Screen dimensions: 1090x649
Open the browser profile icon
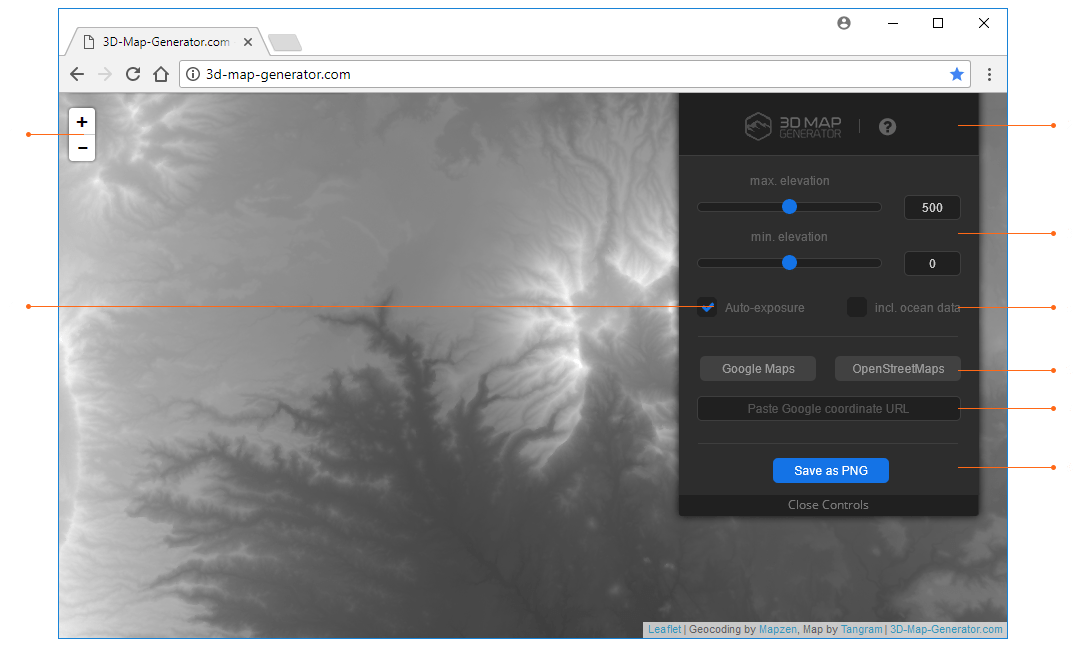(x=844, y=23)
